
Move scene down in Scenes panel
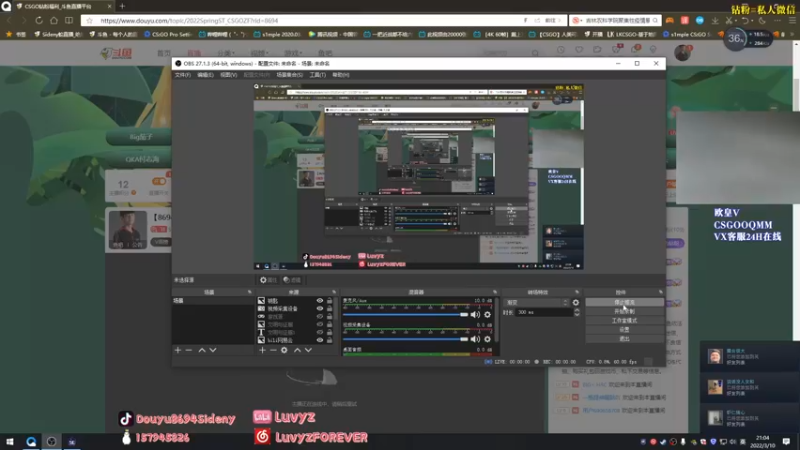(x=213, y=351)
